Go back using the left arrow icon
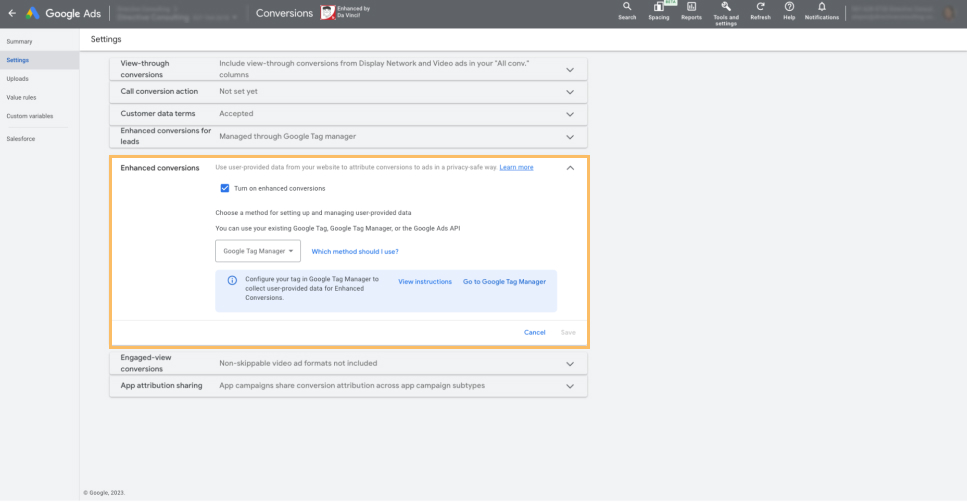Image resolution: width=967 pixels, height=504 pixels. [x=12, y=13]
